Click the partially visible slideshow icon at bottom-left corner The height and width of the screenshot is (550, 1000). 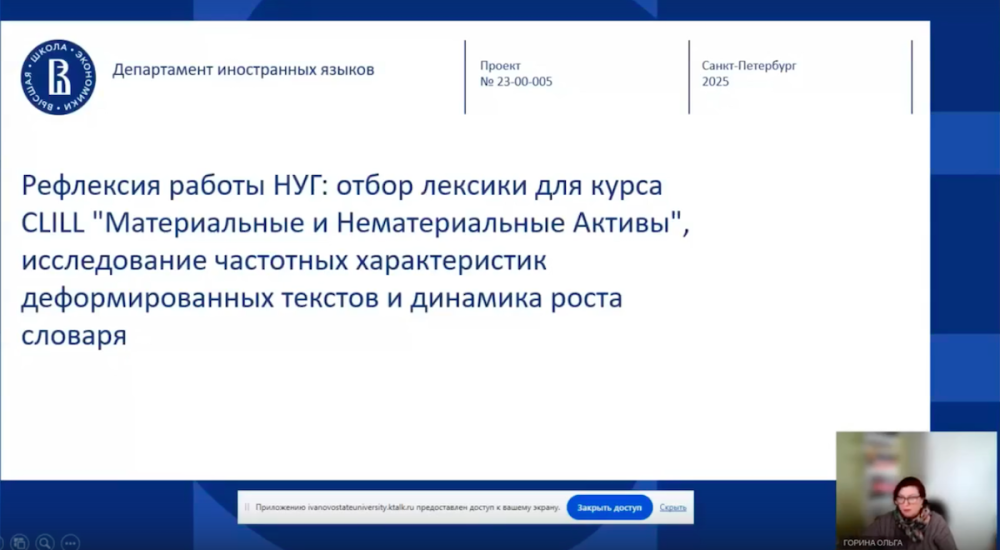pos(3,542)
